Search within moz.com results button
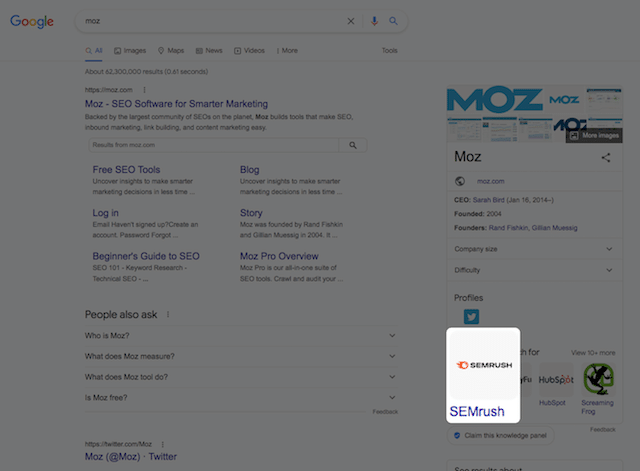Screen dimensions: 640x471 tap(352, 145)
